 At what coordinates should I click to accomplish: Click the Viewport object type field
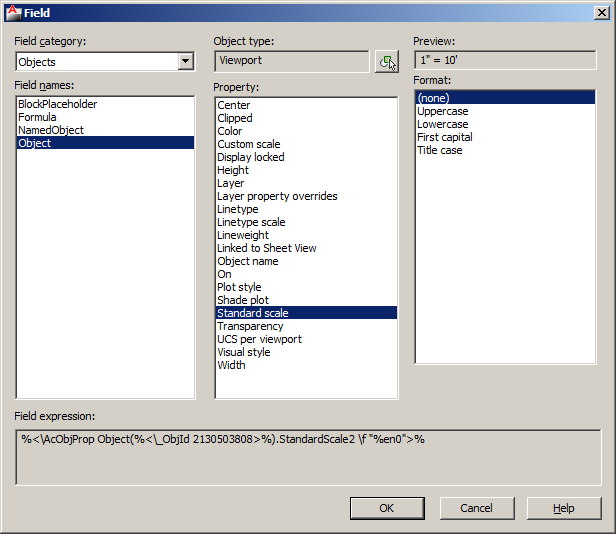[292, 61]
